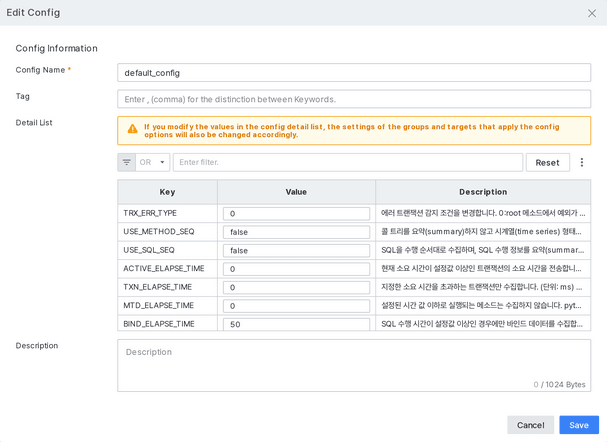Cancel editing the config

530,425
